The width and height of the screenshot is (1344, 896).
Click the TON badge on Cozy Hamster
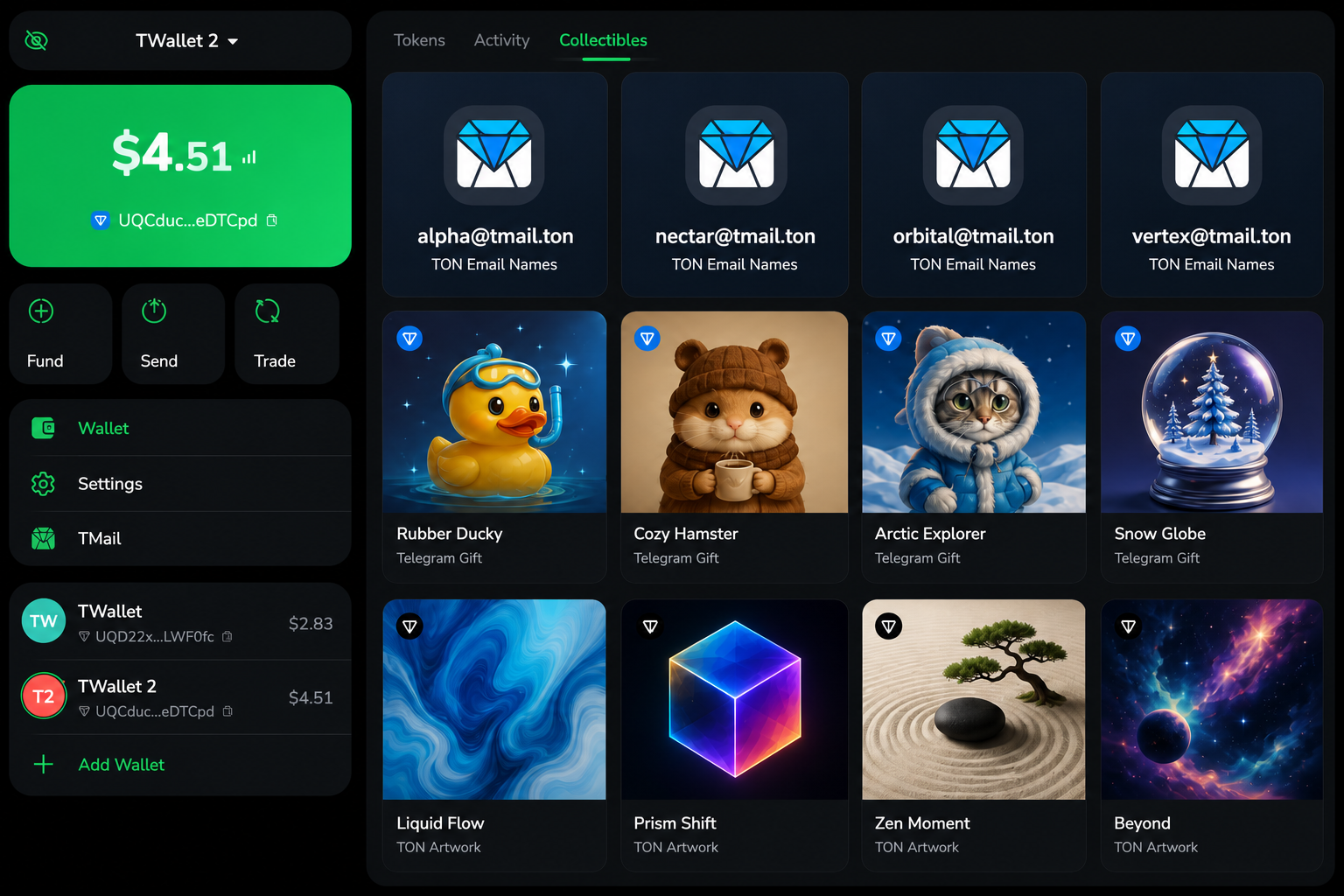click(x=647, y=339)
